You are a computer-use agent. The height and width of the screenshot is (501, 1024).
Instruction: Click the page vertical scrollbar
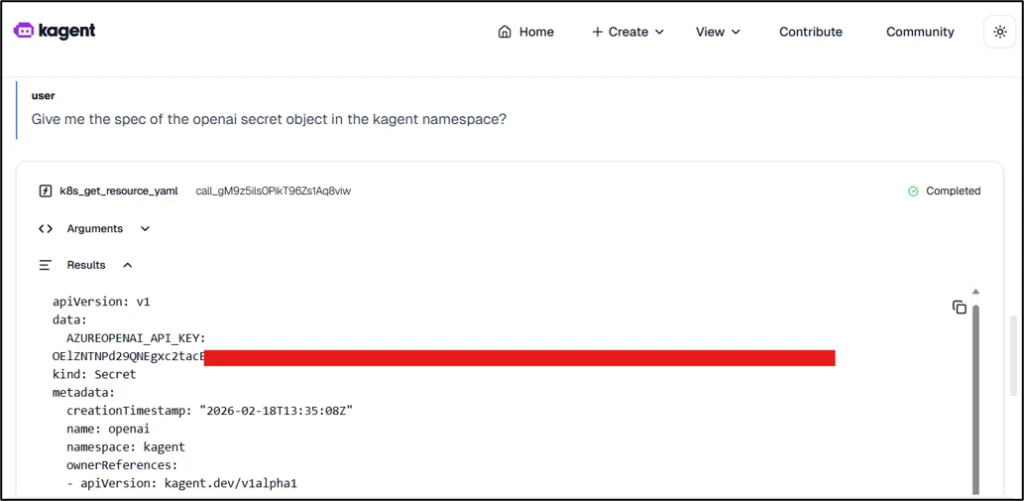pyautogui.click(x=1013, y=356)
